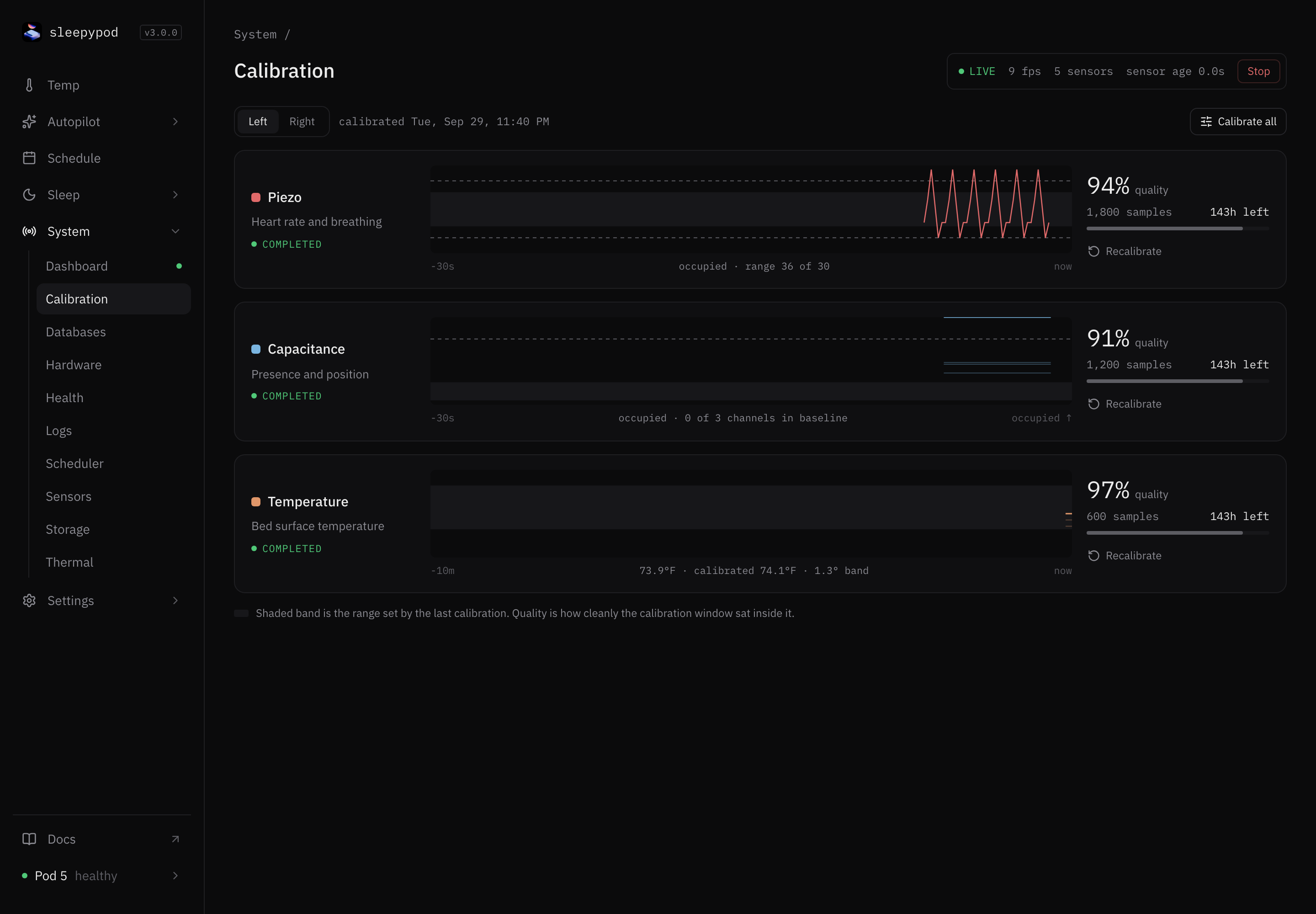The width and height of the screenshot is (1316, 914).
Task: Open the Logs sidebar item
Action: click(x=113, y=430)
